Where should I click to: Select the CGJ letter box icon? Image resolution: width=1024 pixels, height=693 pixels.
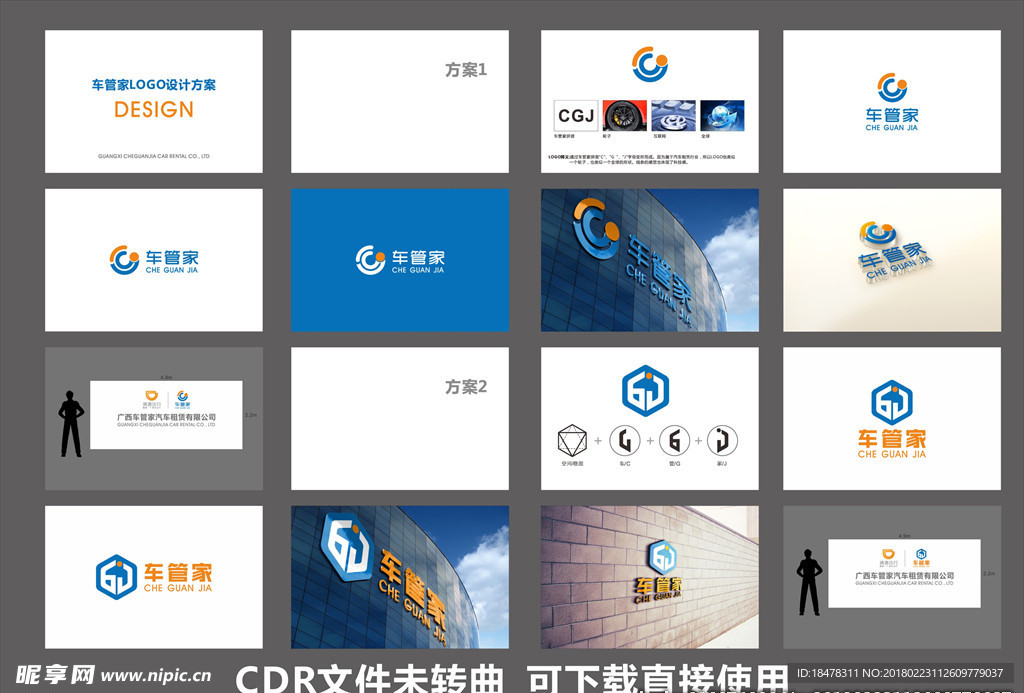575,115
